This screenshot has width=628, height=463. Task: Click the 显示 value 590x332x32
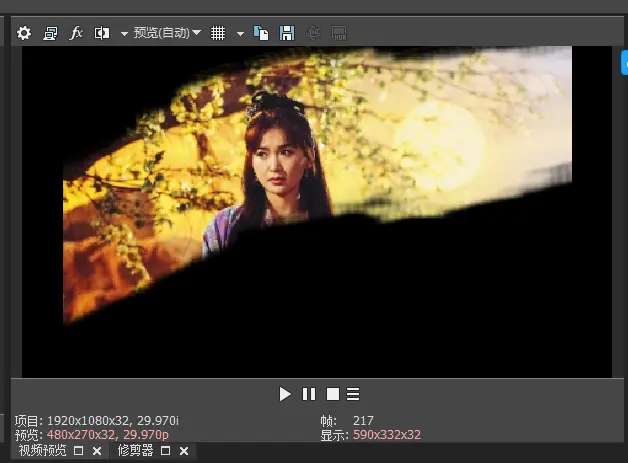pos(387,435)
